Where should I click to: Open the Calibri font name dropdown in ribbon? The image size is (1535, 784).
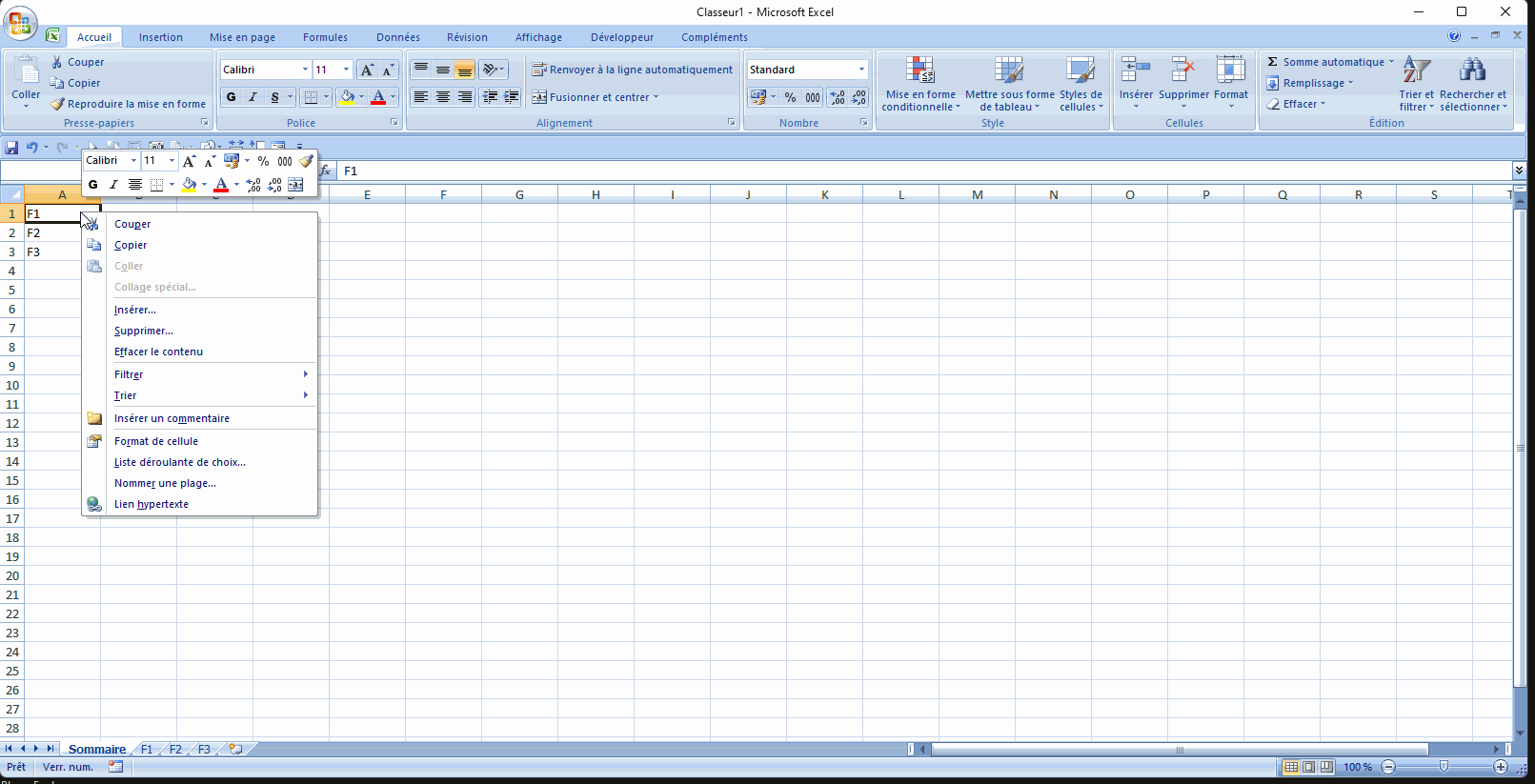point(305,70)
